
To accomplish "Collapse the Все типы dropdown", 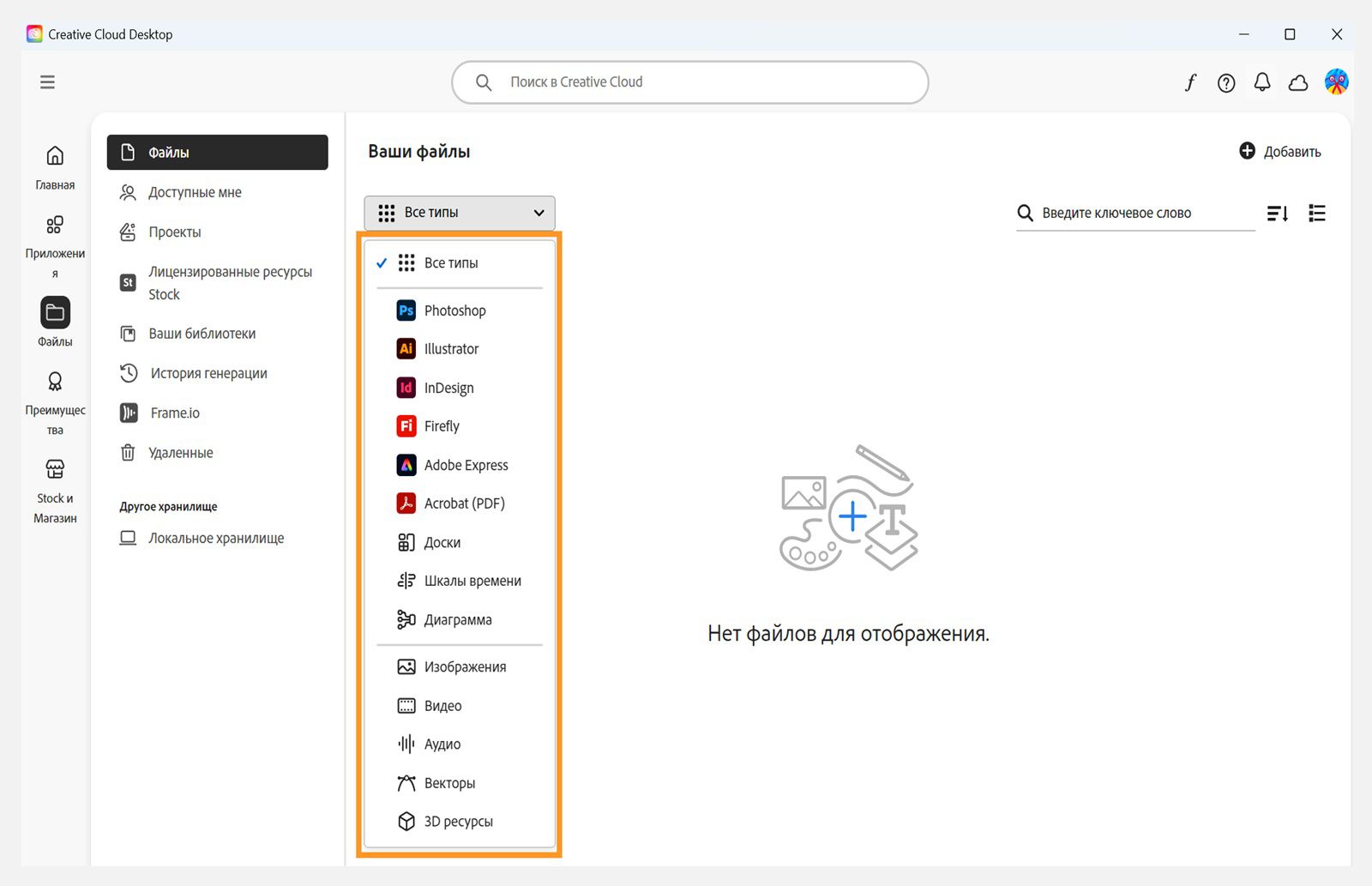I will (460, 213).
